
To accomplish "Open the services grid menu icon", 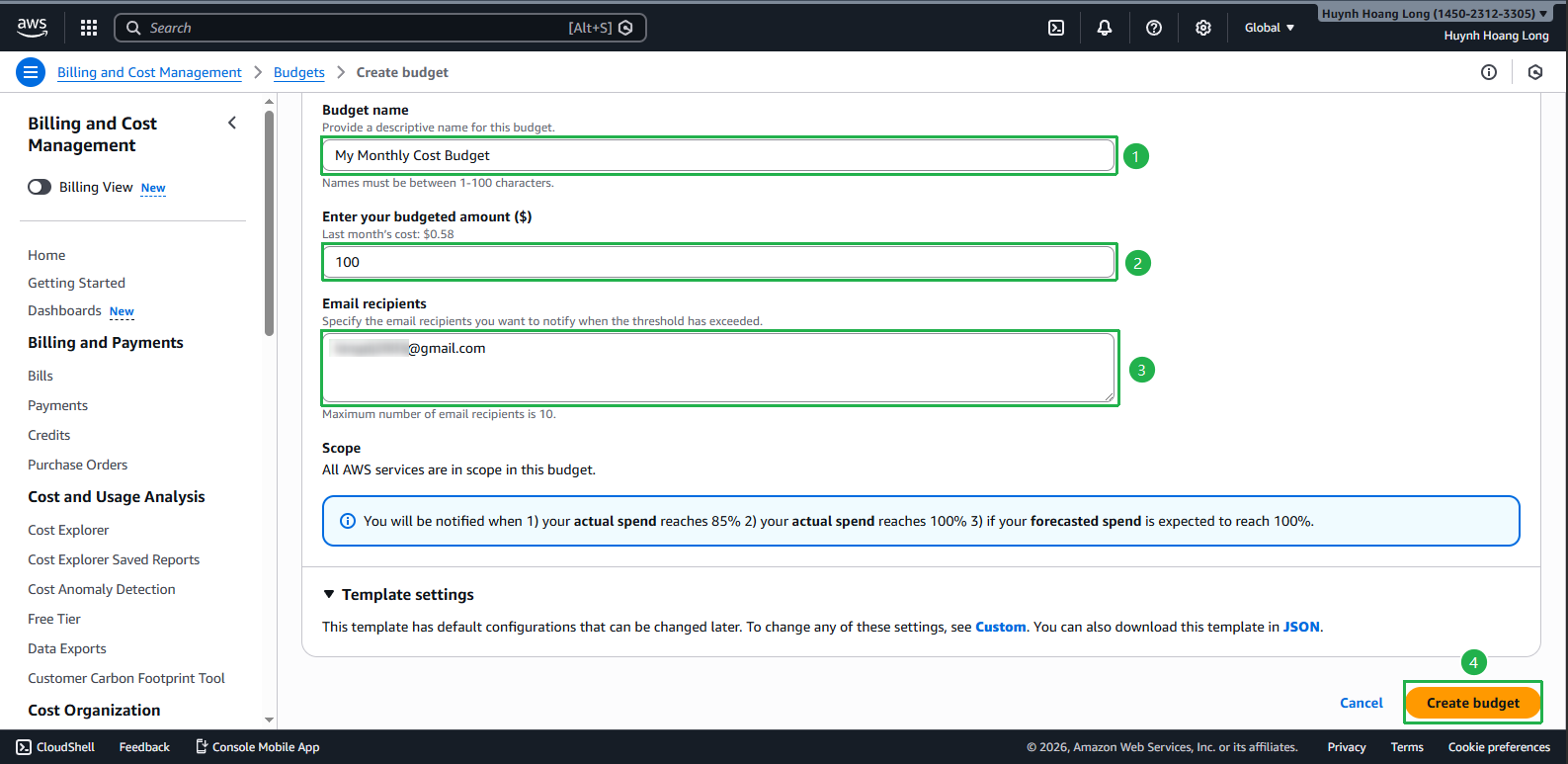I will tap(89, 28).
